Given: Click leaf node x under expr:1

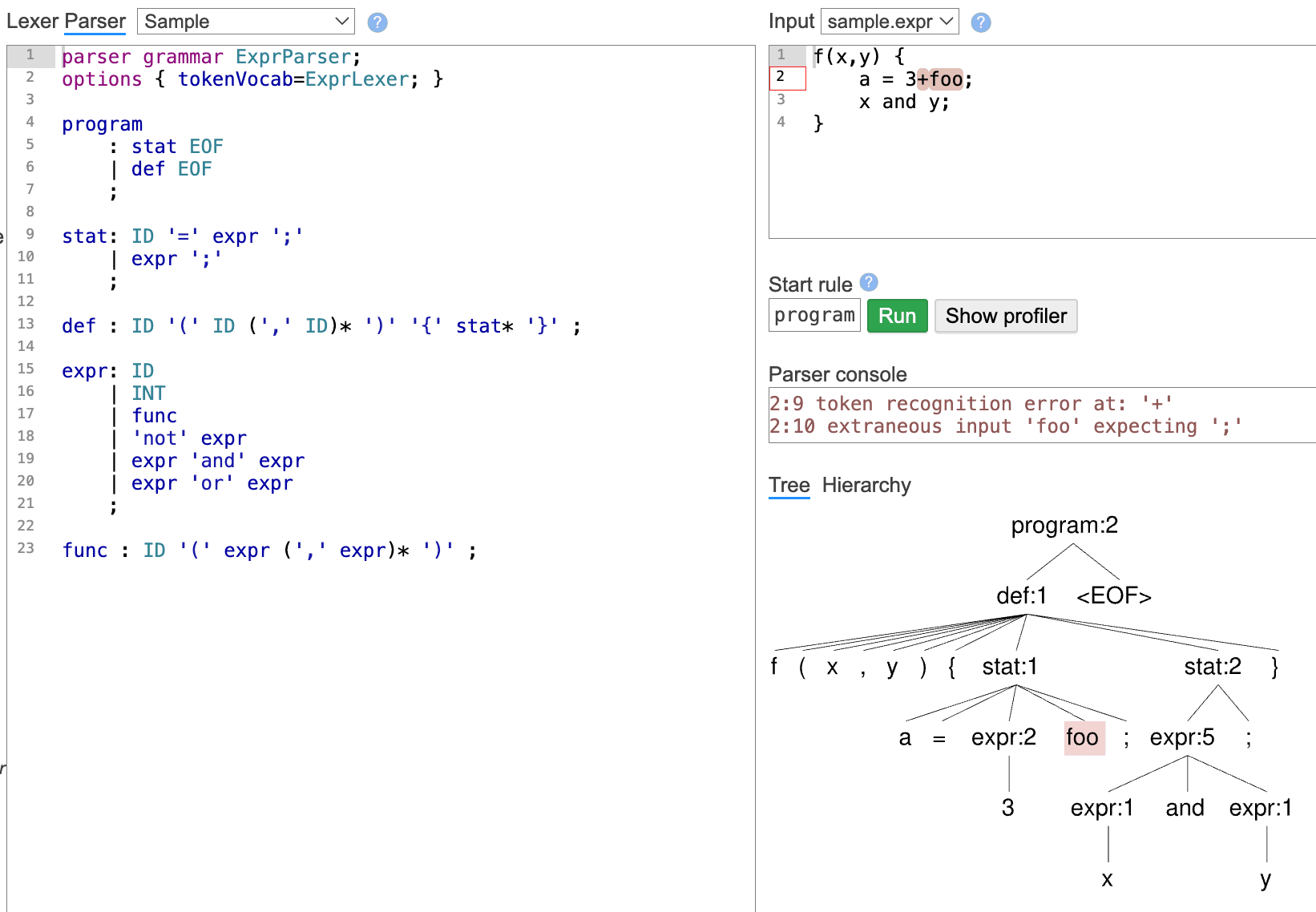Looking at the screenshot, I should 1107,879.
